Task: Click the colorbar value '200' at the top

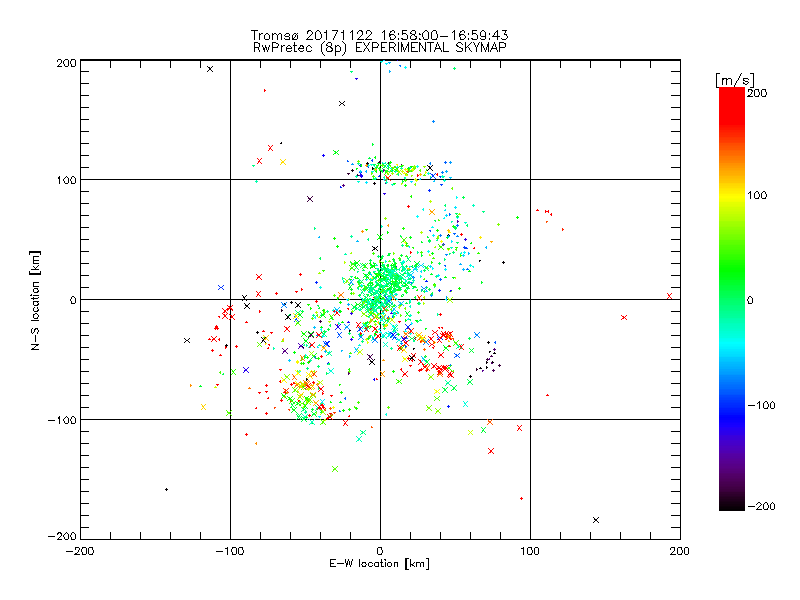Action: [x=757, y=93]
